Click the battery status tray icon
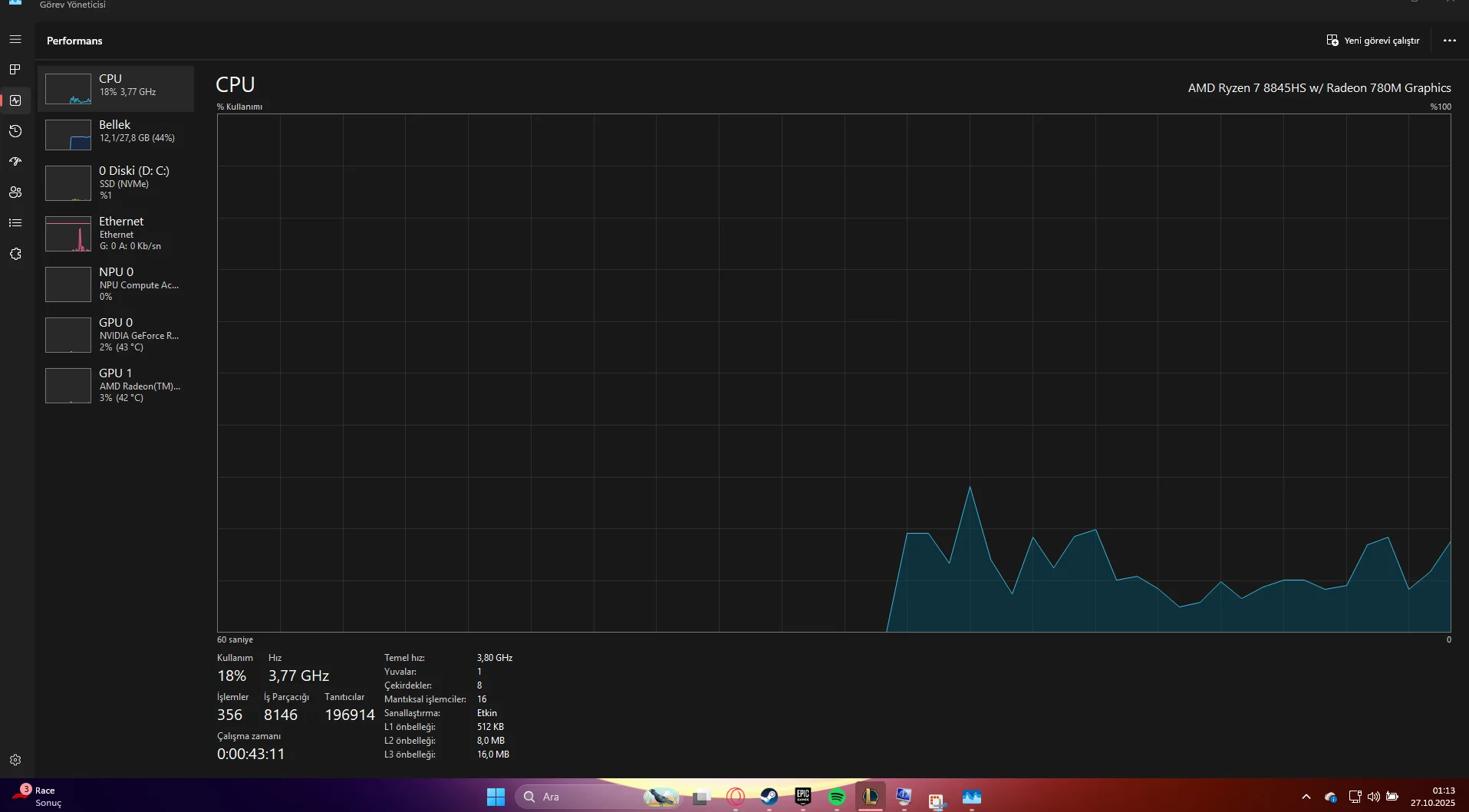The height and width of the screenshot is (812, 1469). pyautogui.click(x=1392, y=797)
